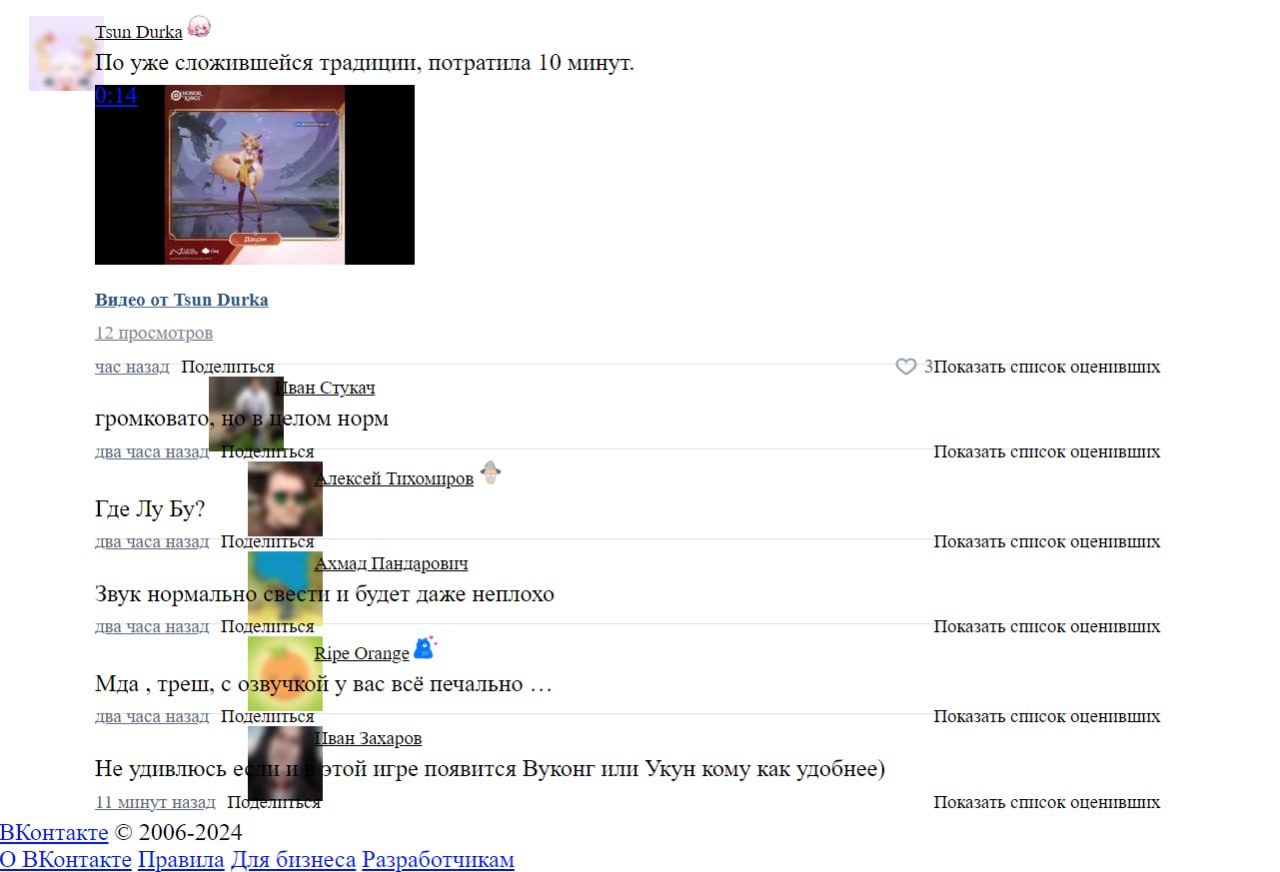Open Алексей Тихомиров's profile name link
The height and width of the screenshot is (872, 1280).
tap(394, 479)
